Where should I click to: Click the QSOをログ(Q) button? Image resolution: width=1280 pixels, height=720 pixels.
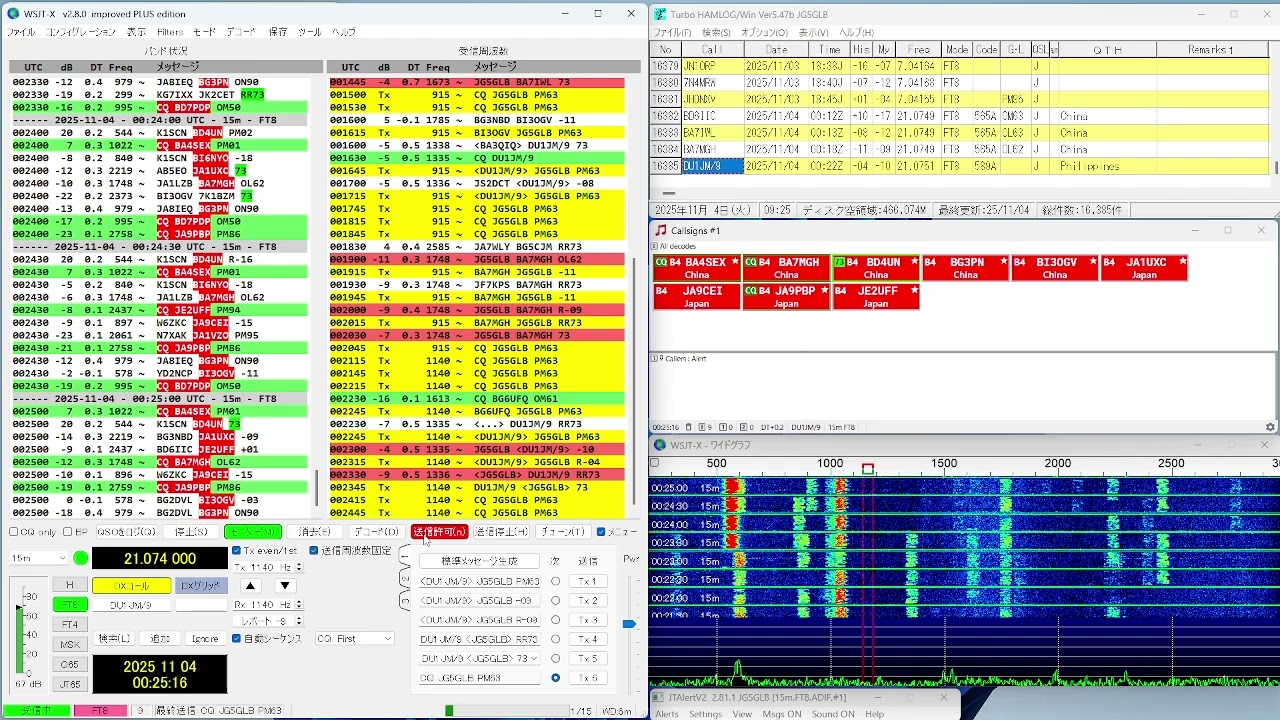pyautogui.click(x=126, y=532)
